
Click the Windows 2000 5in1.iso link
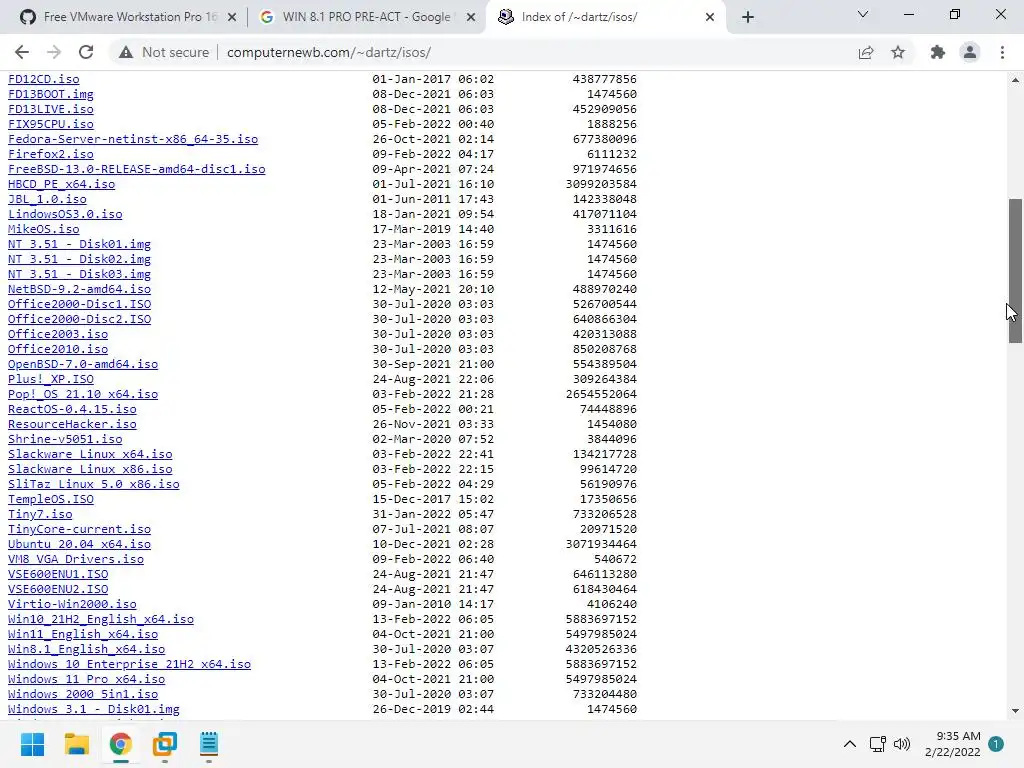pyautogui.click(x=83, y=695)
